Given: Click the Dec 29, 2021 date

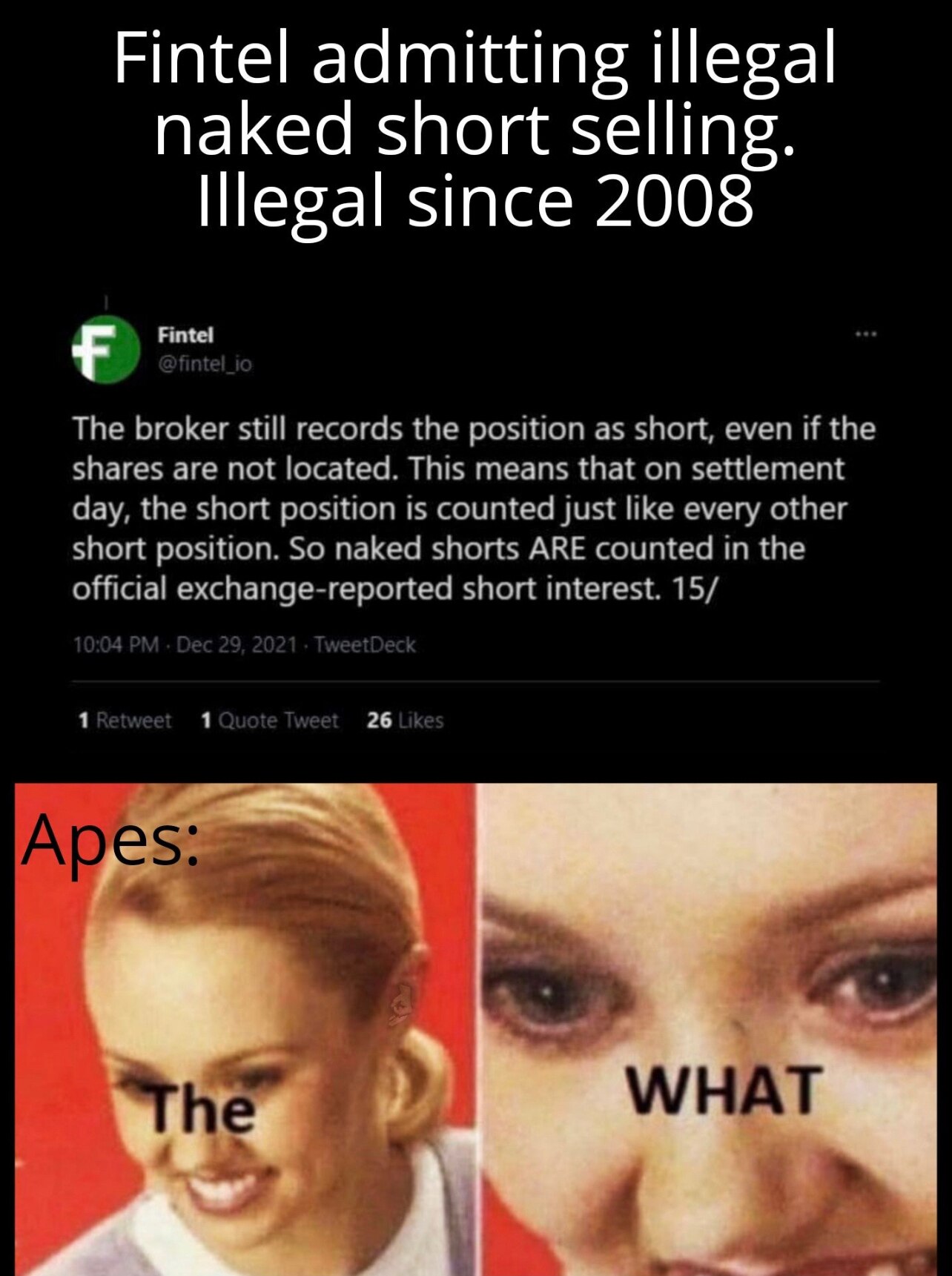Looking at the screenshot, I should [237, 644].
